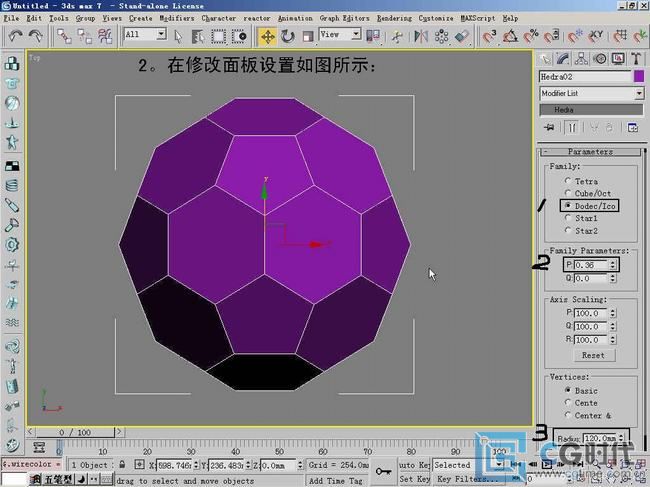Open the Graph Editors menu

tap(344, 18)
